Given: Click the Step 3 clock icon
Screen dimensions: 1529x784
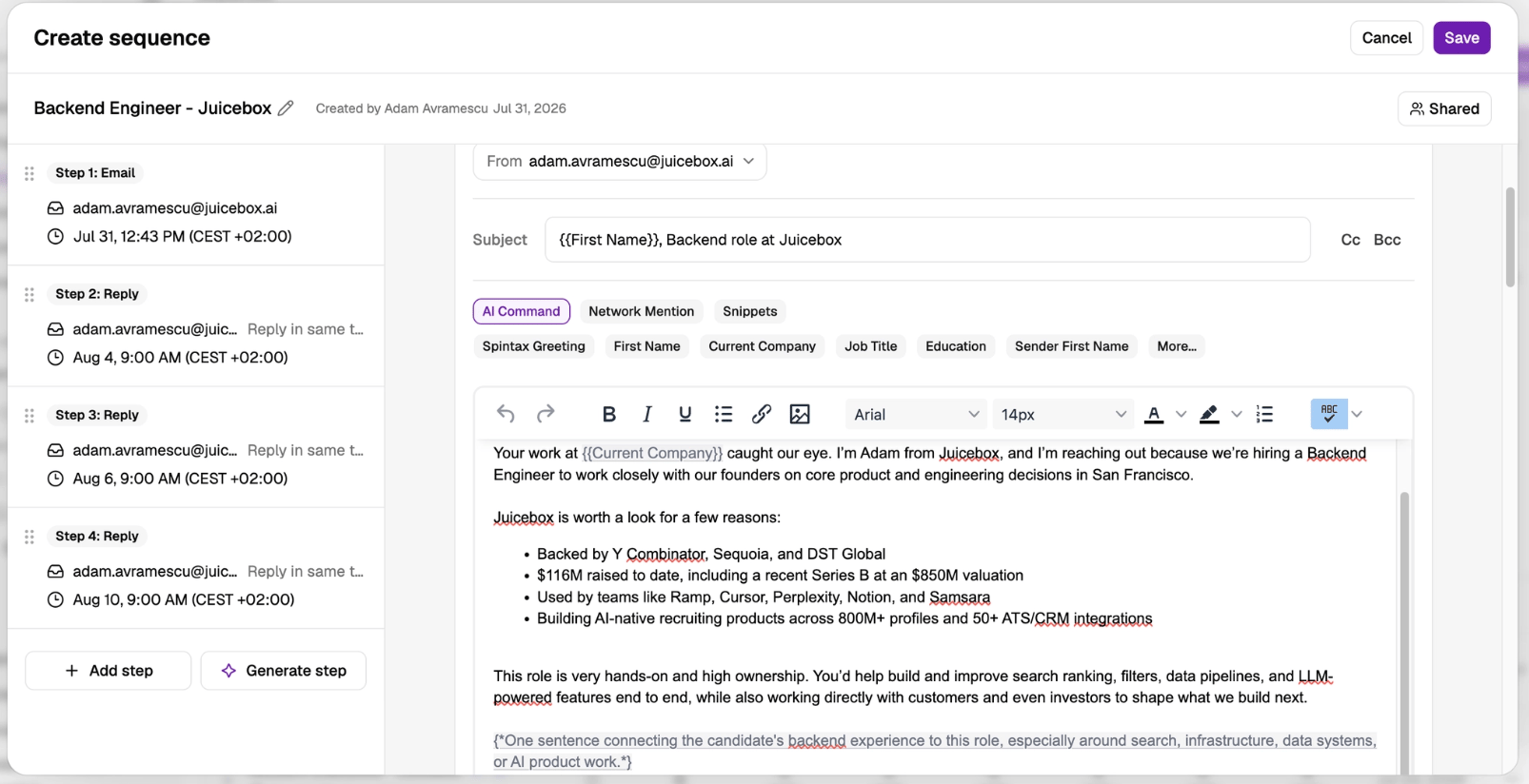Looking at the screenshot, I should [55, 479].
